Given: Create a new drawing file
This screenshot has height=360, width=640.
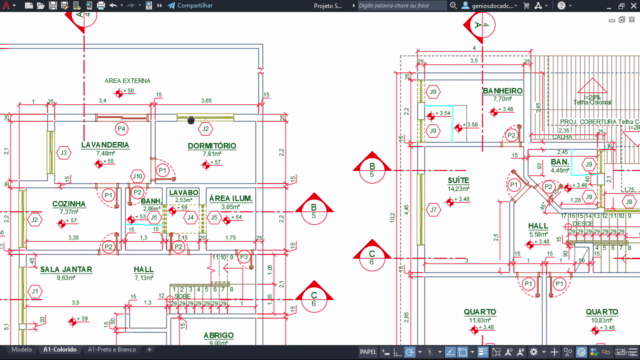Looking at the screenshot, I should 29,5.
